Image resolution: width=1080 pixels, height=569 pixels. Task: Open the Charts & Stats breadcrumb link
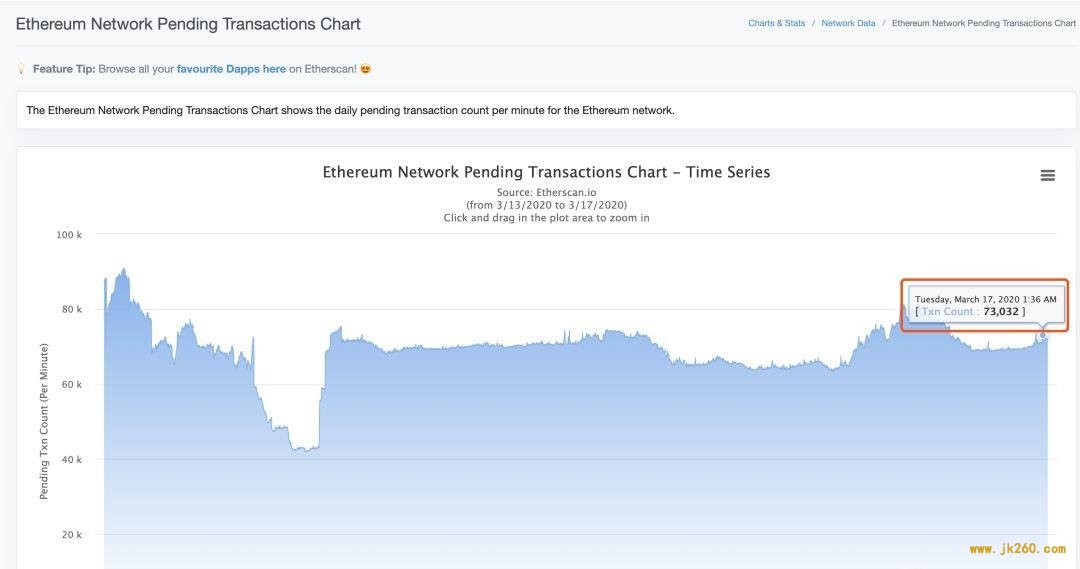[x=776, y=23]
